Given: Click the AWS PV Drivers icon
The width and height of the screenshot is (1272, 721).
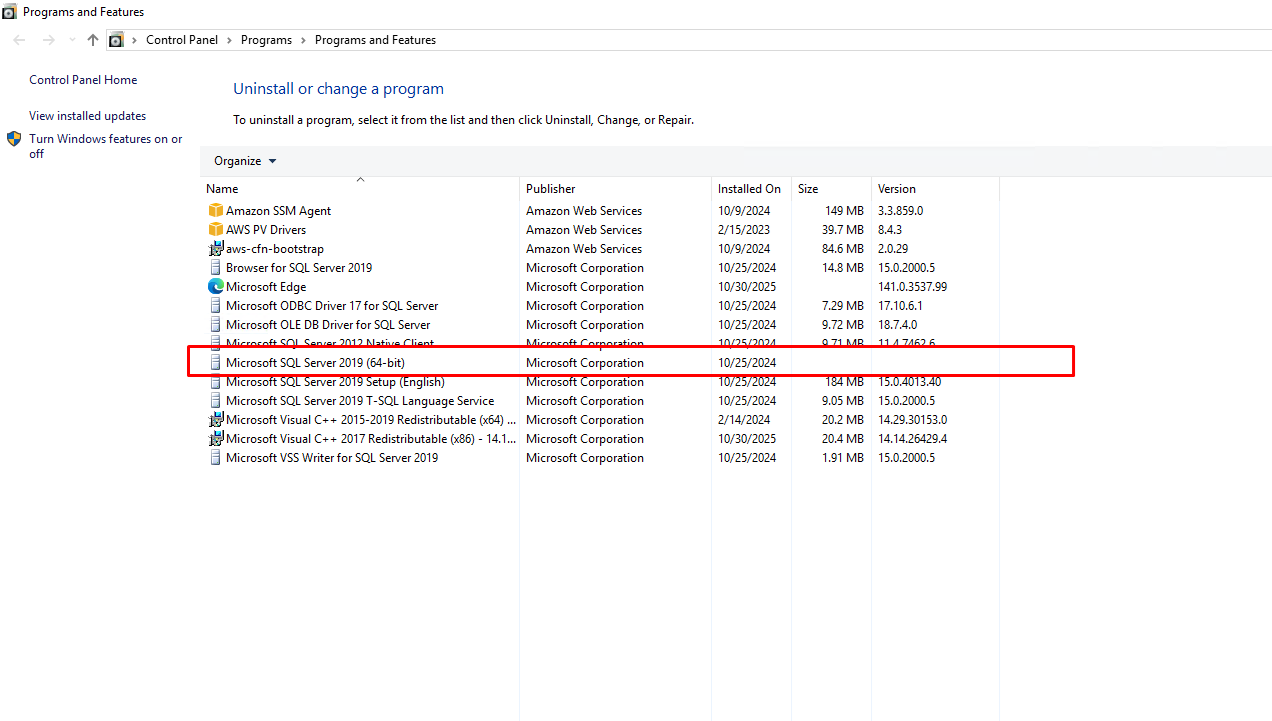Looking at the screenshot, I should (x=215, y=230).
